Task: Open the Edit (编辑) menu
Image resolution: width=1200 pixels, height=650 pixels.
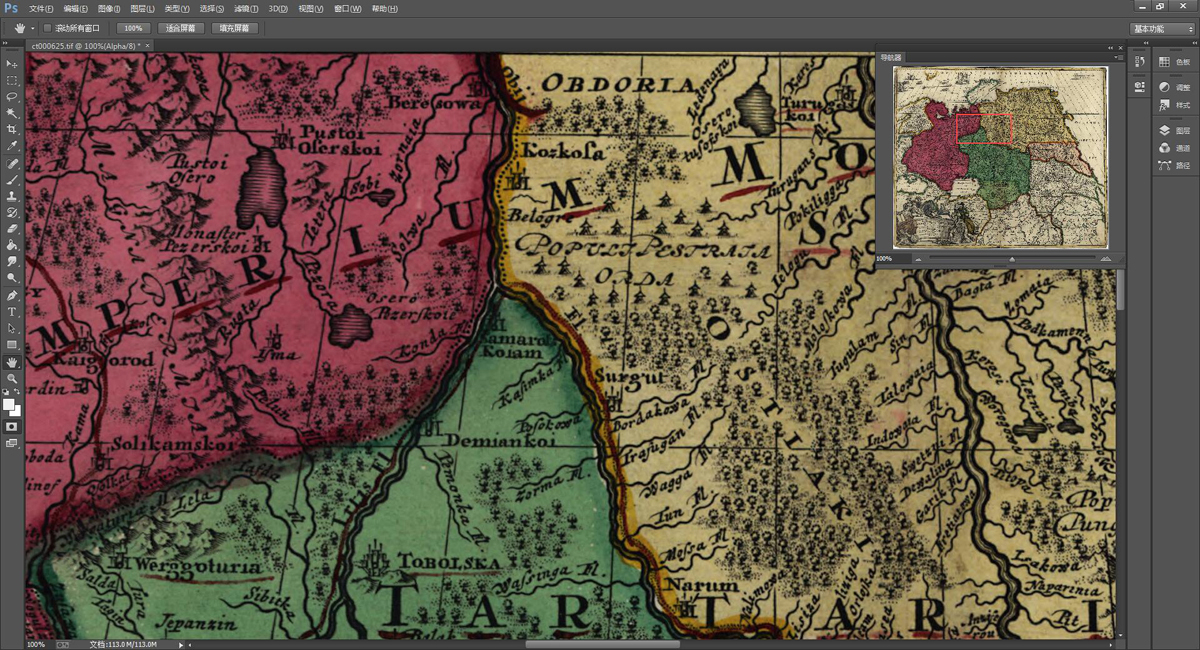Action: [75, 8]
